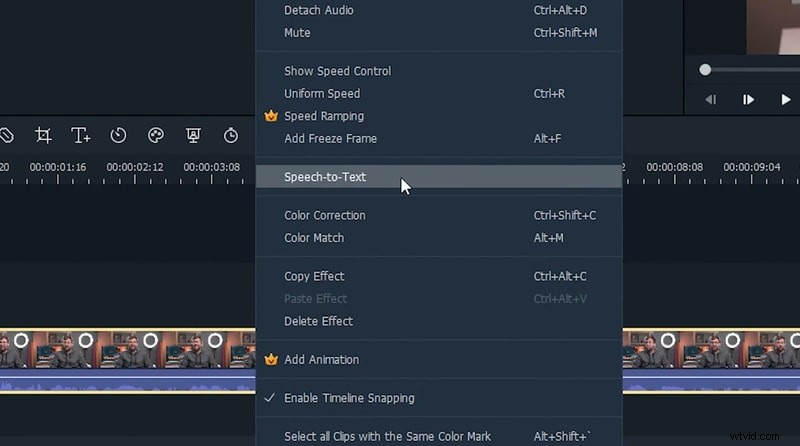Open the duration stopwatch tool icon
The image size is (800, 446).
pyautogui.click(x=231, y=135)
